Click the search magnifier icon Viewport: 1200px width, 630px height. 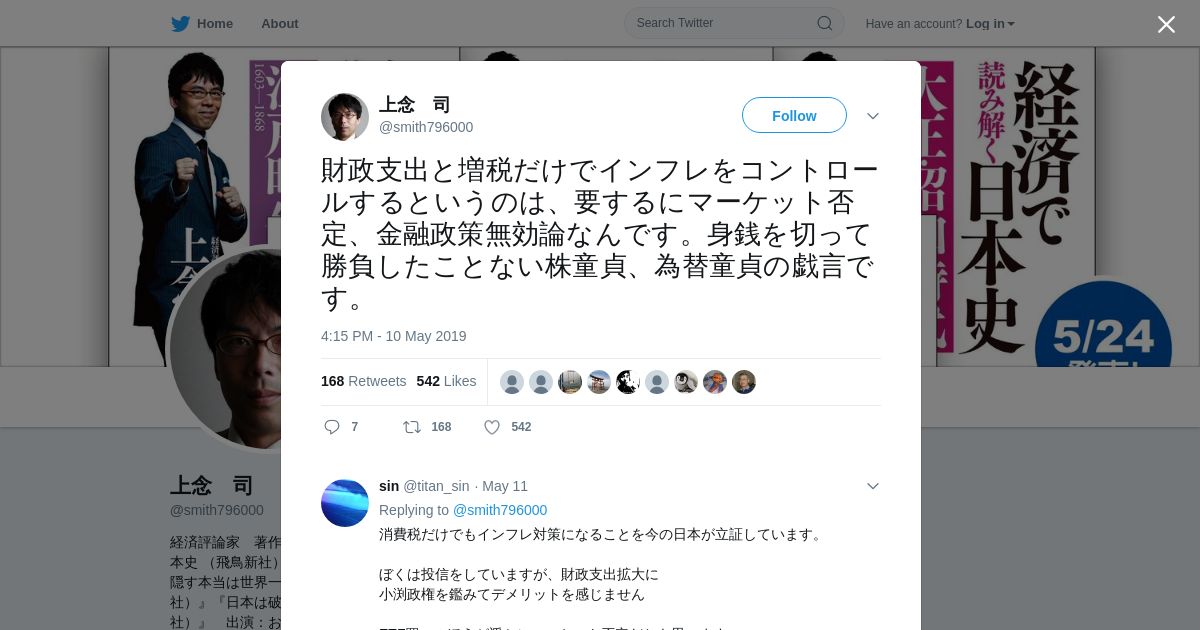(824, 23)
